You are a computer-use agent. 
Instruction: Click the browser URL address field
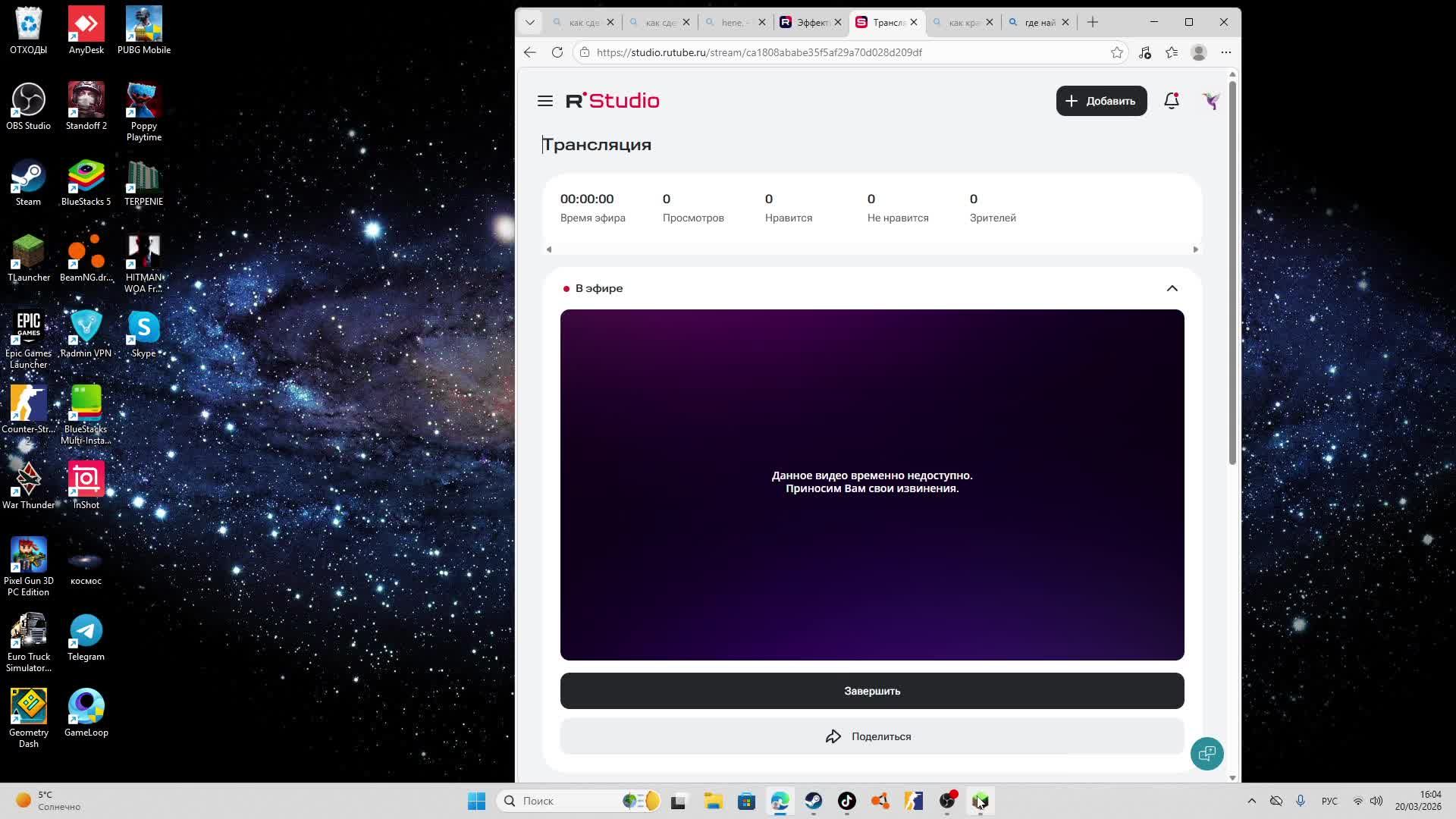[x=834, y=52]
